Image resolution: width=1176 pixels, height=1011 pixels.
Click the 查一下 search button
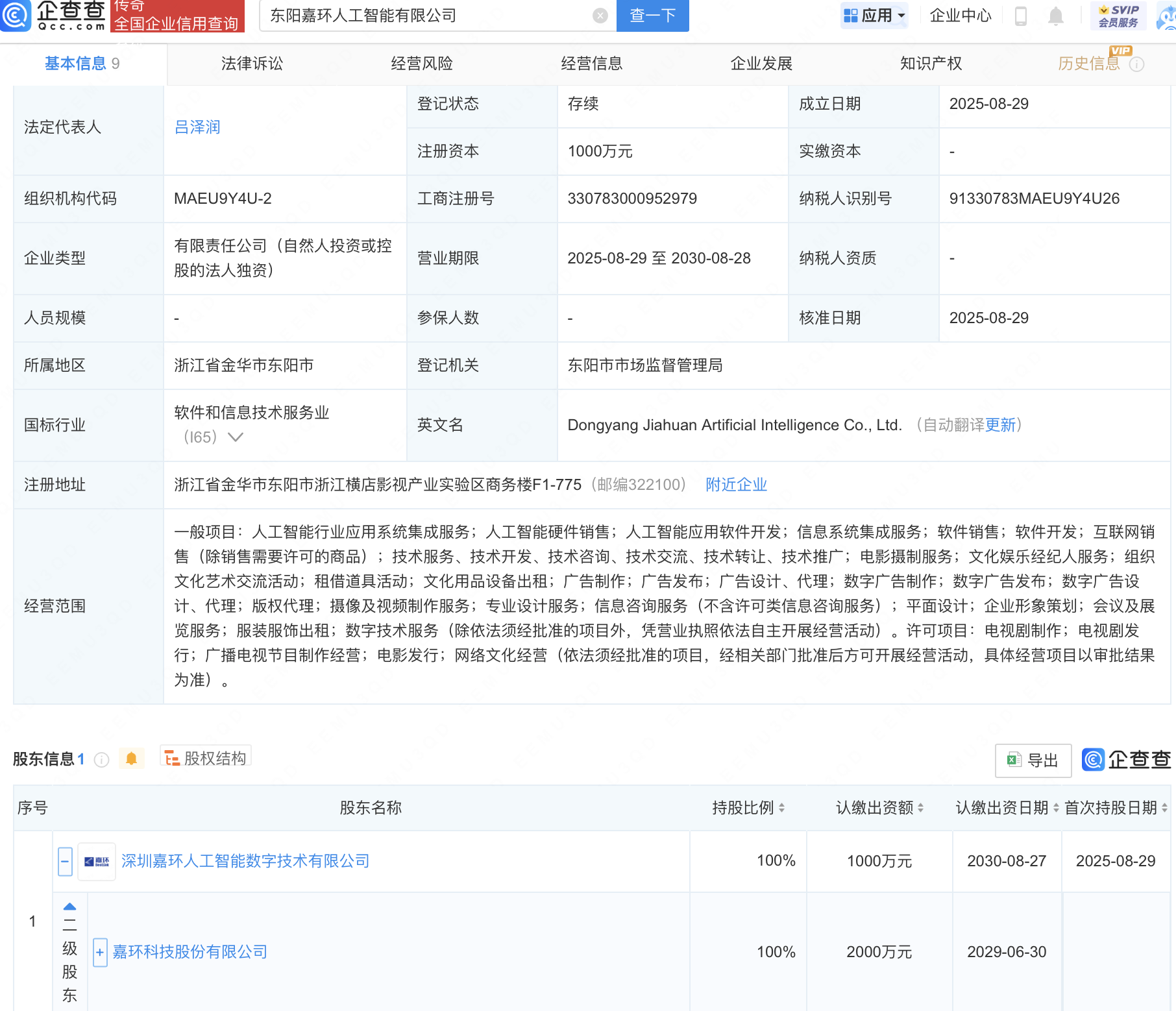[x=652, y=16]
